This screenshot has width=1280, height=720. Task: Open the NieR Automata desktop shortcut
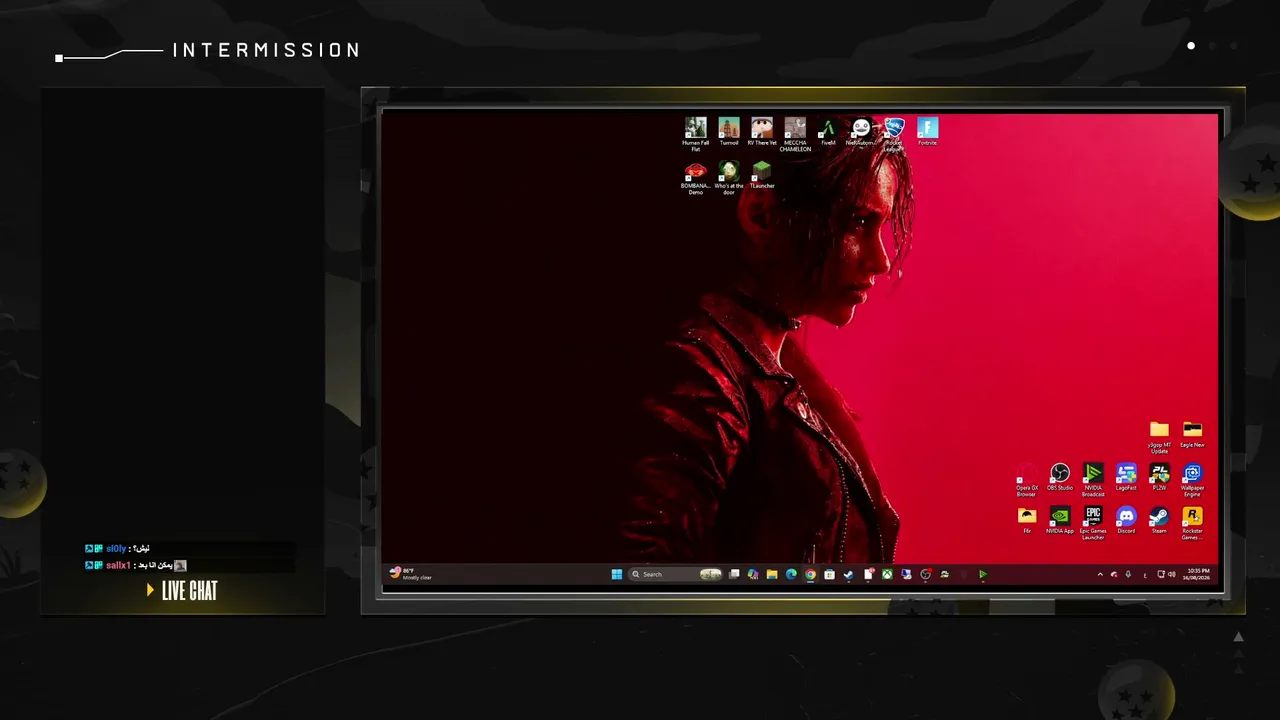861,131
